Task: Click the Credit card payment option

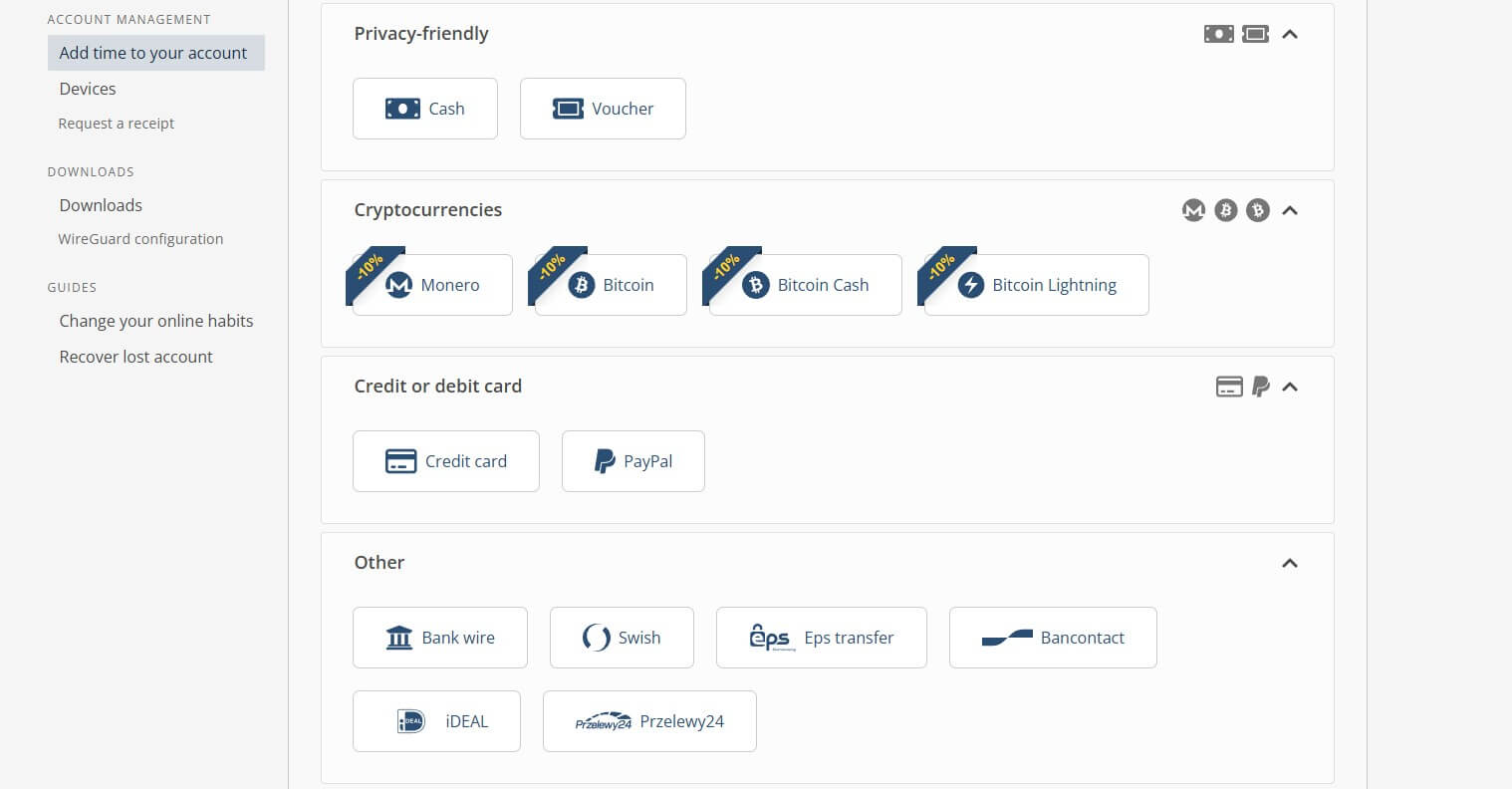Action: pos(445,460)
